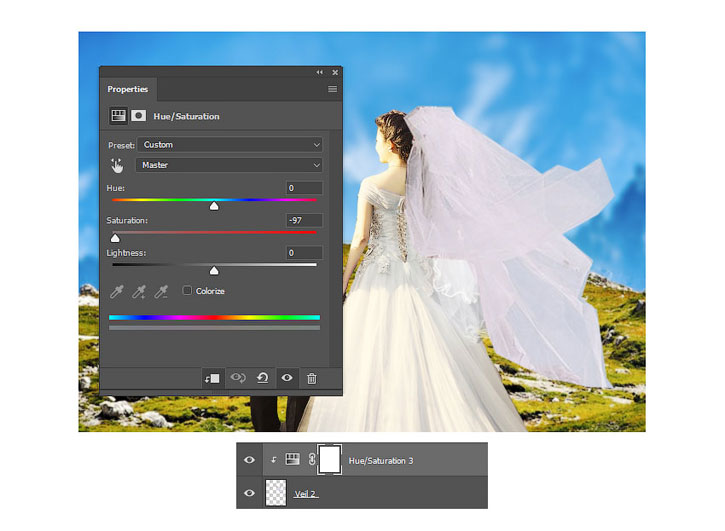
Task: Delete the adjustment layer with trash icon
Action: click(312, 378)
